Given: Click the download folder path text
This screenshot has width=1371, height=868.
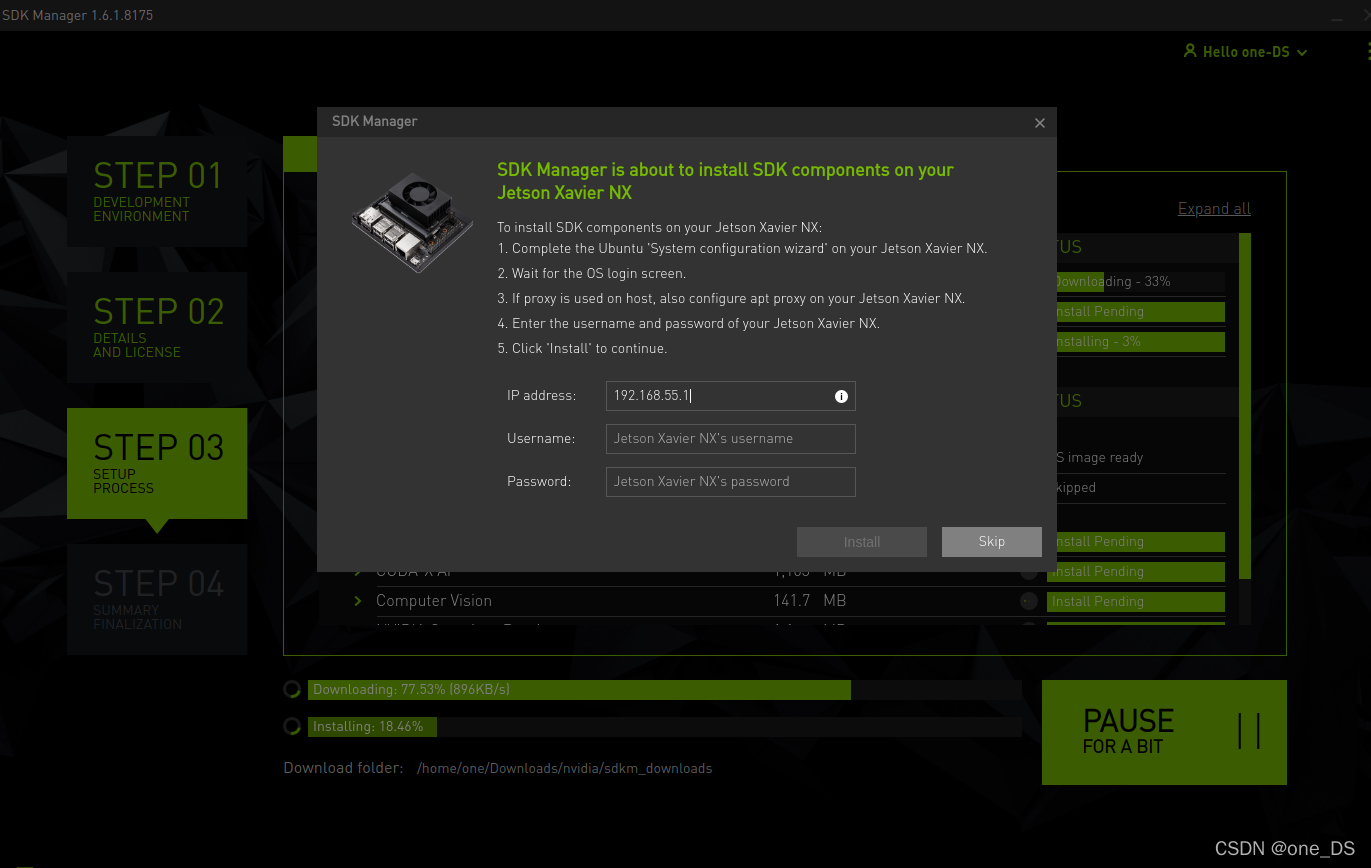Looking at the screenshot, I should tap(565, 769).
